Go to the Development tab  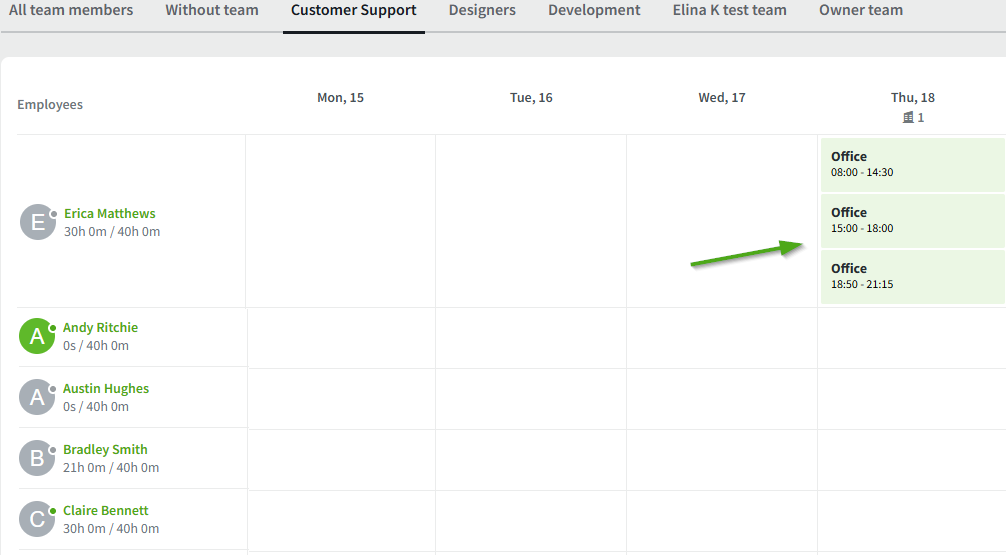594,11
